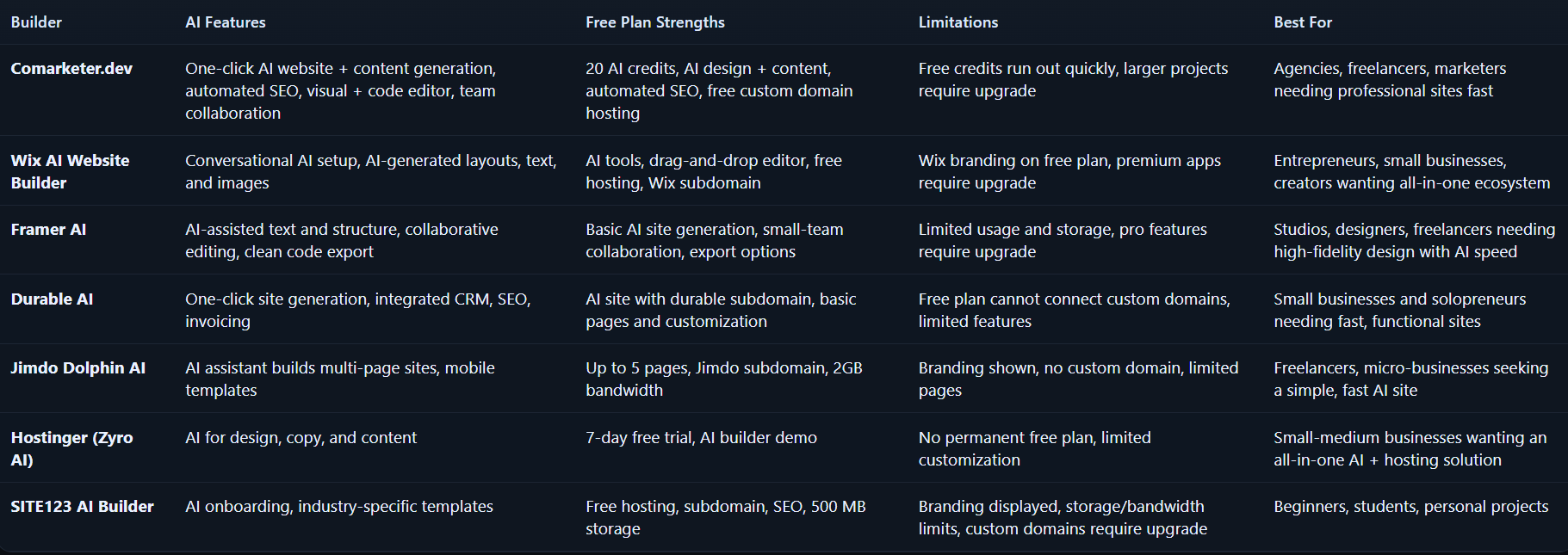
Task: Click 'Beginners, students, personal projects' cell
Action: coord(1410,507)
